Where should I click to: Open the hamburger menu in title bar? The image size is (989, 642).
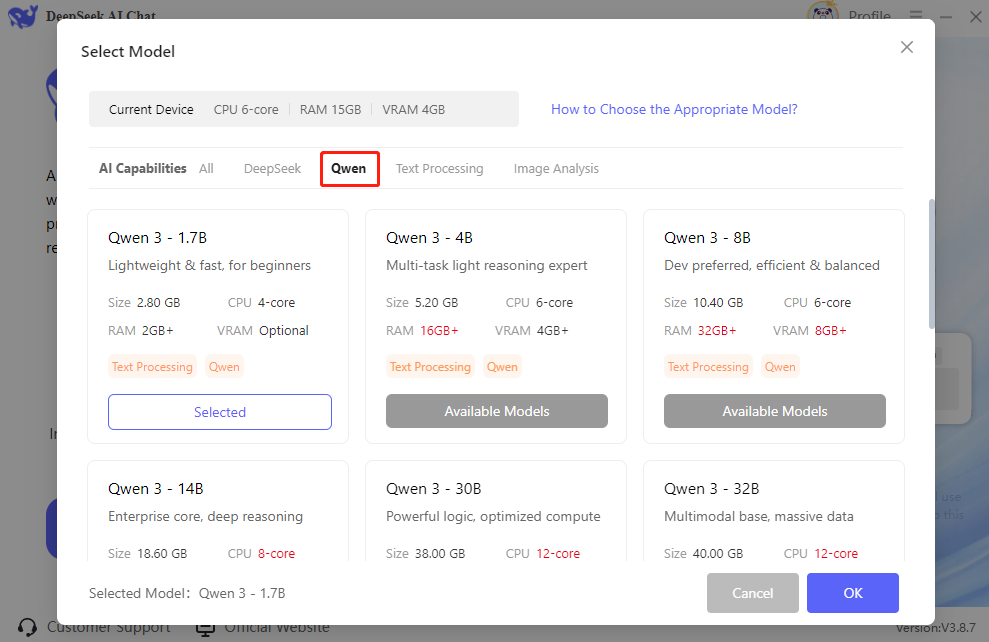[x=916, y=15]
